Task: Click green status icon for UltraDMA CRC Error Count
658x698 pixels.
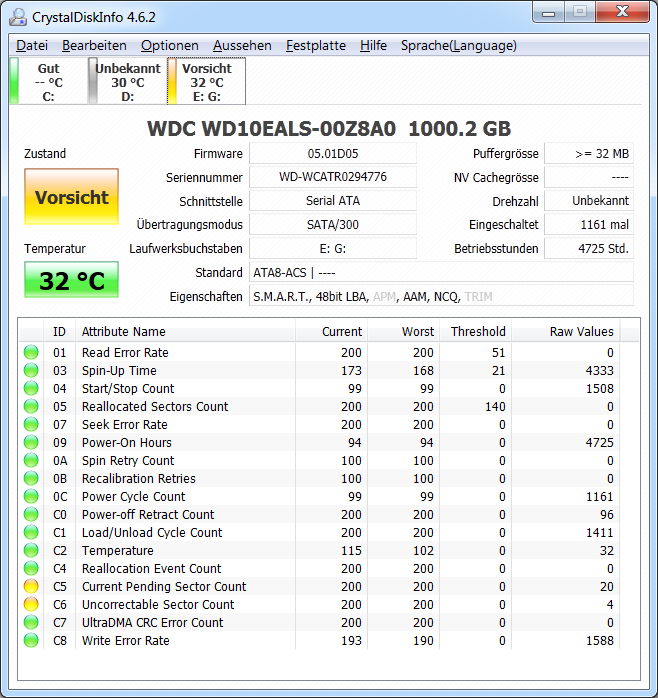Action: point(31,622)
